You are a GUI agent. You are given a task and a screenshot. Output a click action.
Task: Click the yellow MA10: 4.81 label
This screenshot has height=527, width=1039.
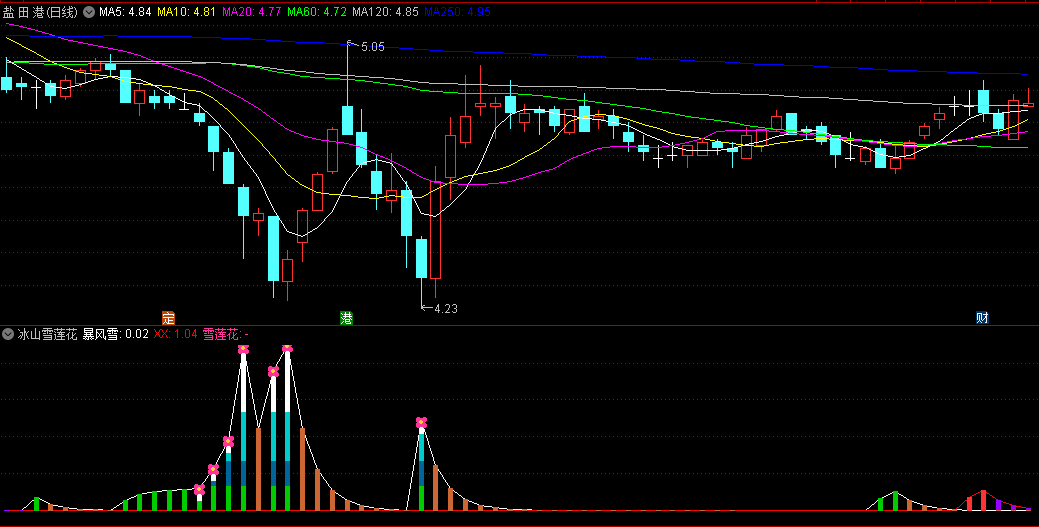point(186,12)
